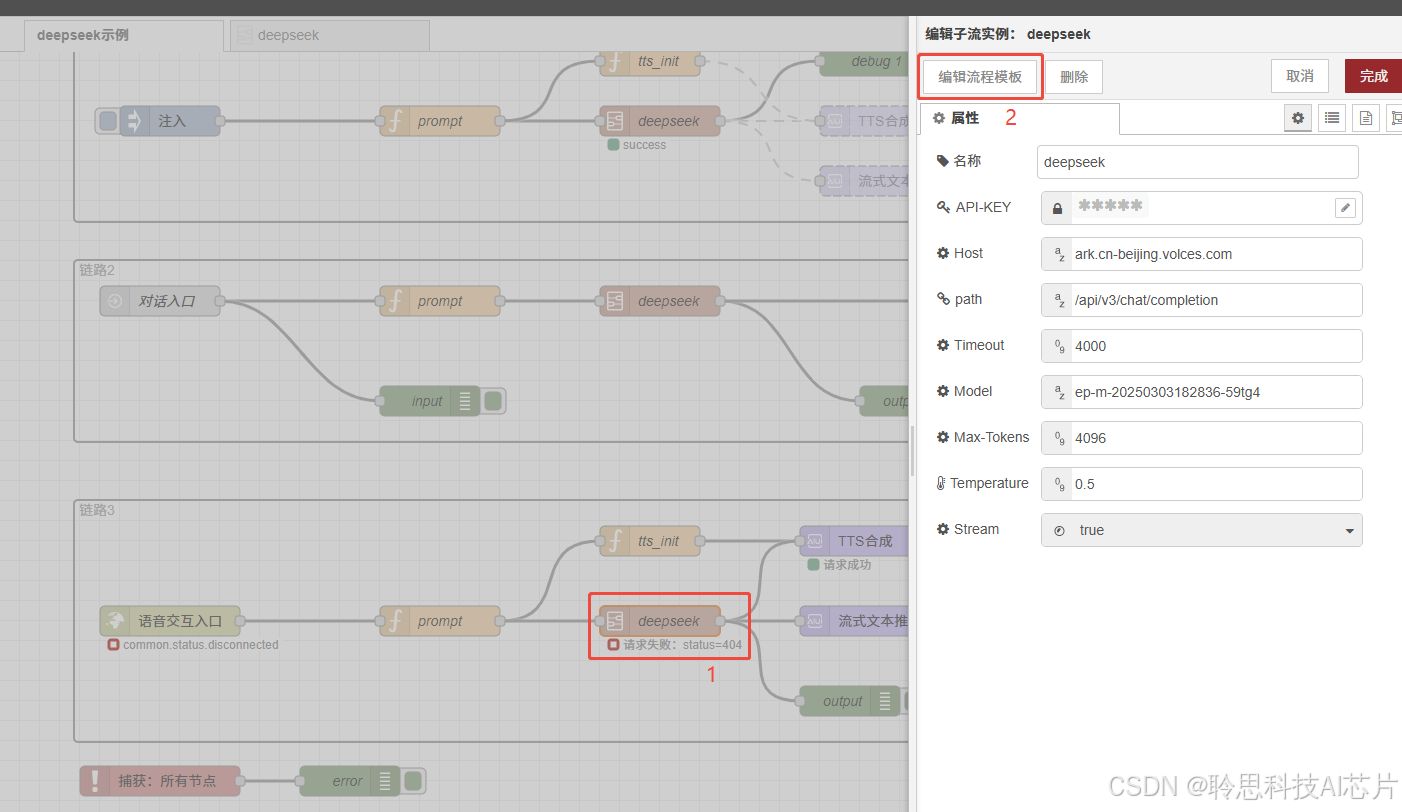Select the deepseek node showing success
The height and width of the screenshot is (812, 1402).
(x=660, y=121)
